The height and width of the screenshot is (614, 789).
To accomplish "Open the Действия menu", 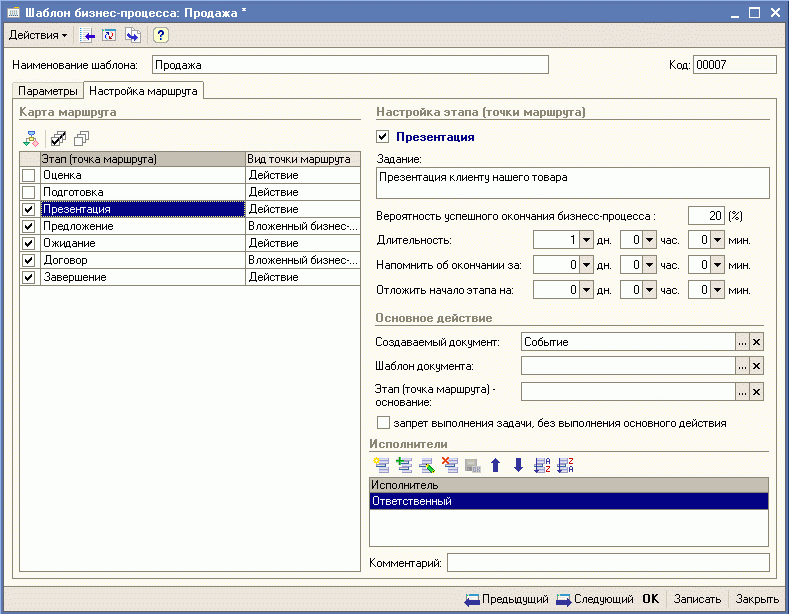I will click(38, 35).
